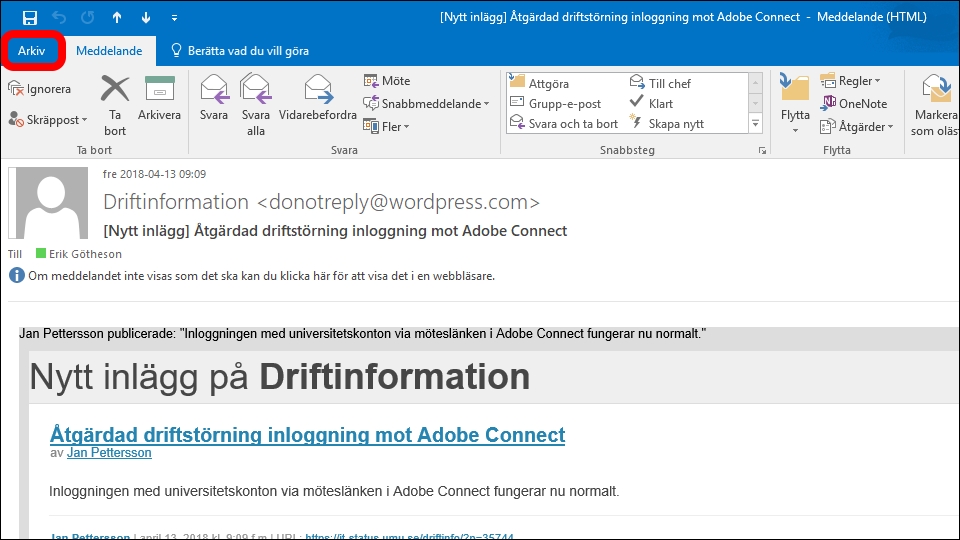Screen dimensions: 960x540
Task: Expand the Snabbsteg gallery more arrow
Action: click(756, 124)
